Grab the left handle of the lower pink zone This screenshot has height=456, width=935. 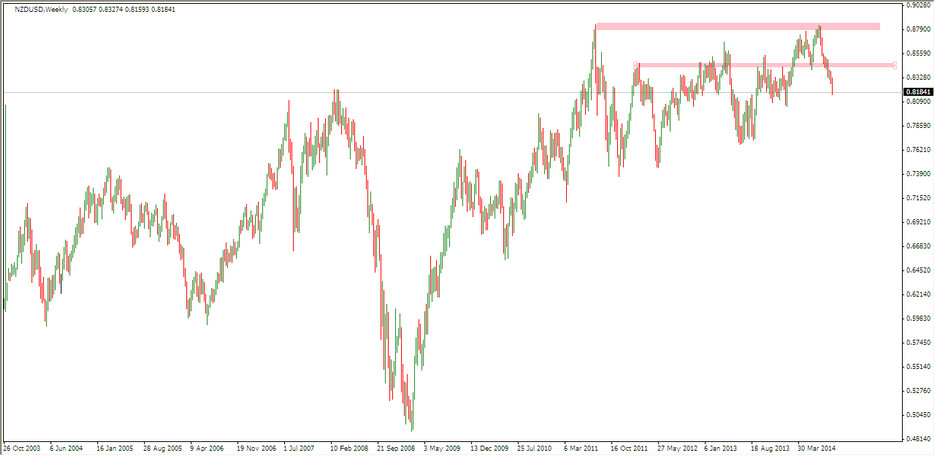click(636, 65)
